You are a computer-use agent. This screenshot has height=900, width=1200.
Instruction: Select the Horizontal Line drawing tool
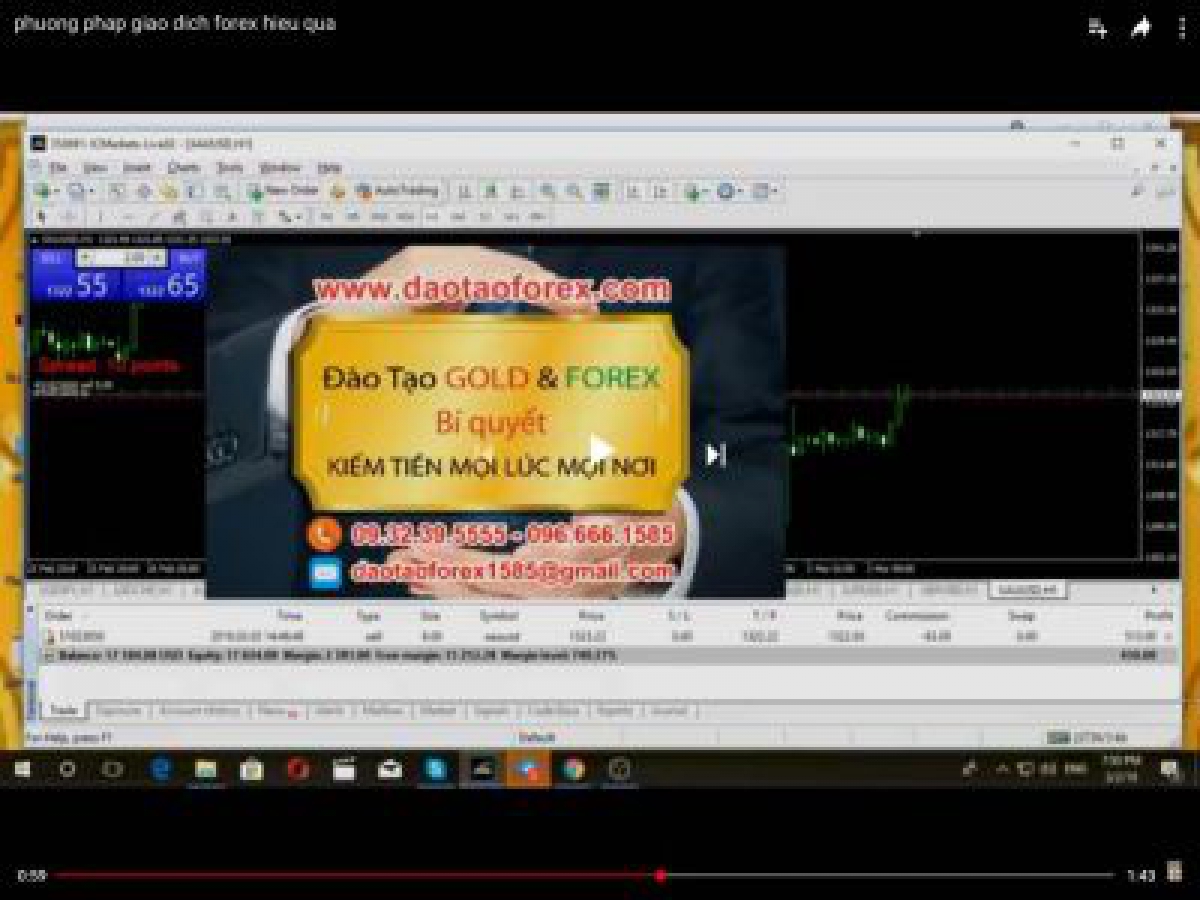(128, 216)
